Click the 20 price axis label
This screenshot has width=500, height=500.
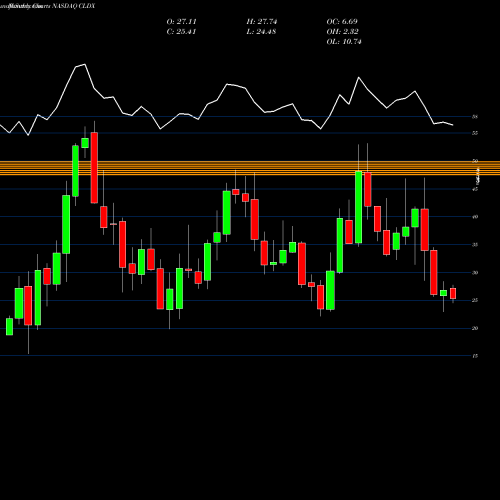[x=475, y=328]
